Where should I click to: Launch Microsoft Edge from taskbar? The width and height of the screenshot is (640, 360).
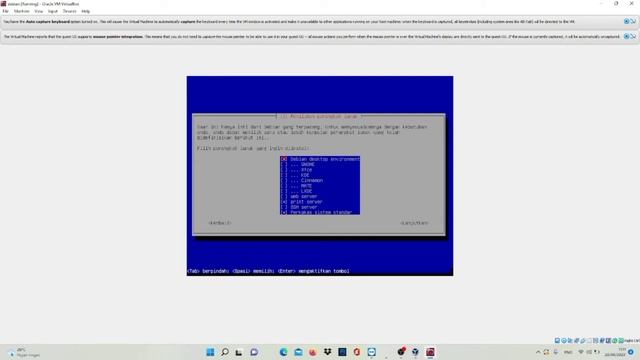283,352
